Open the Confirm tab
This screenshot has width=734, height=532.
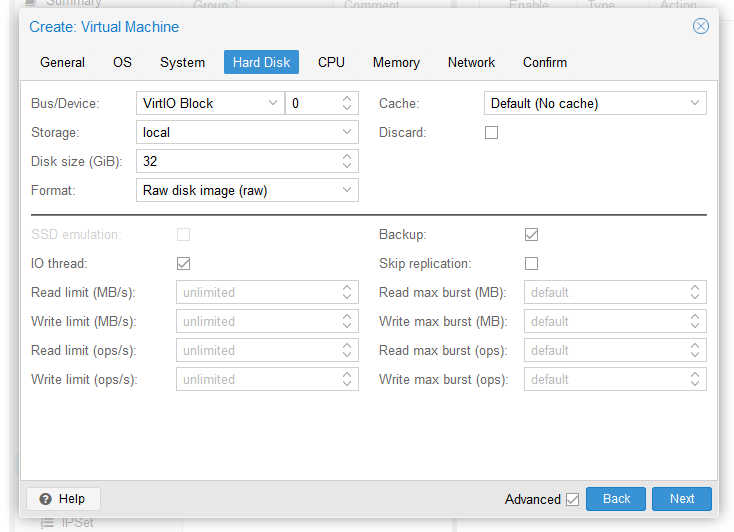(x=544, y=62)
